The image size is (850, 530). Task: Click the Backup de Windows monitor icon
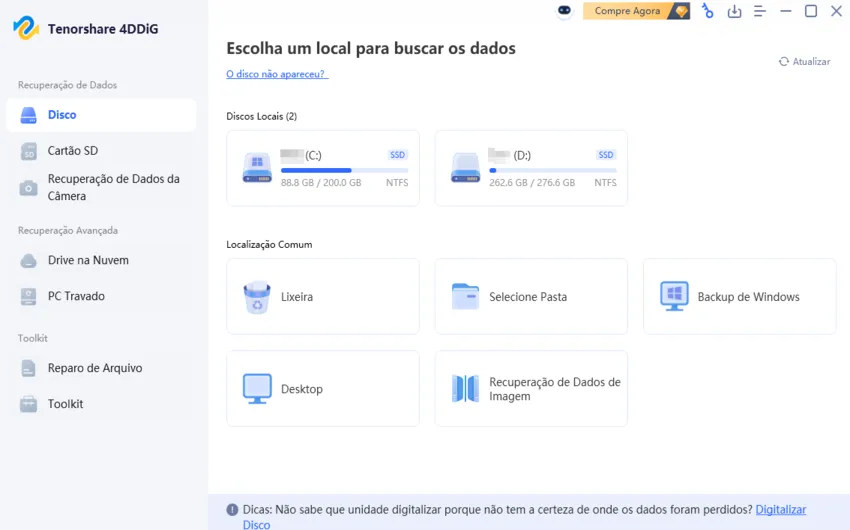(x=674, y=296)
